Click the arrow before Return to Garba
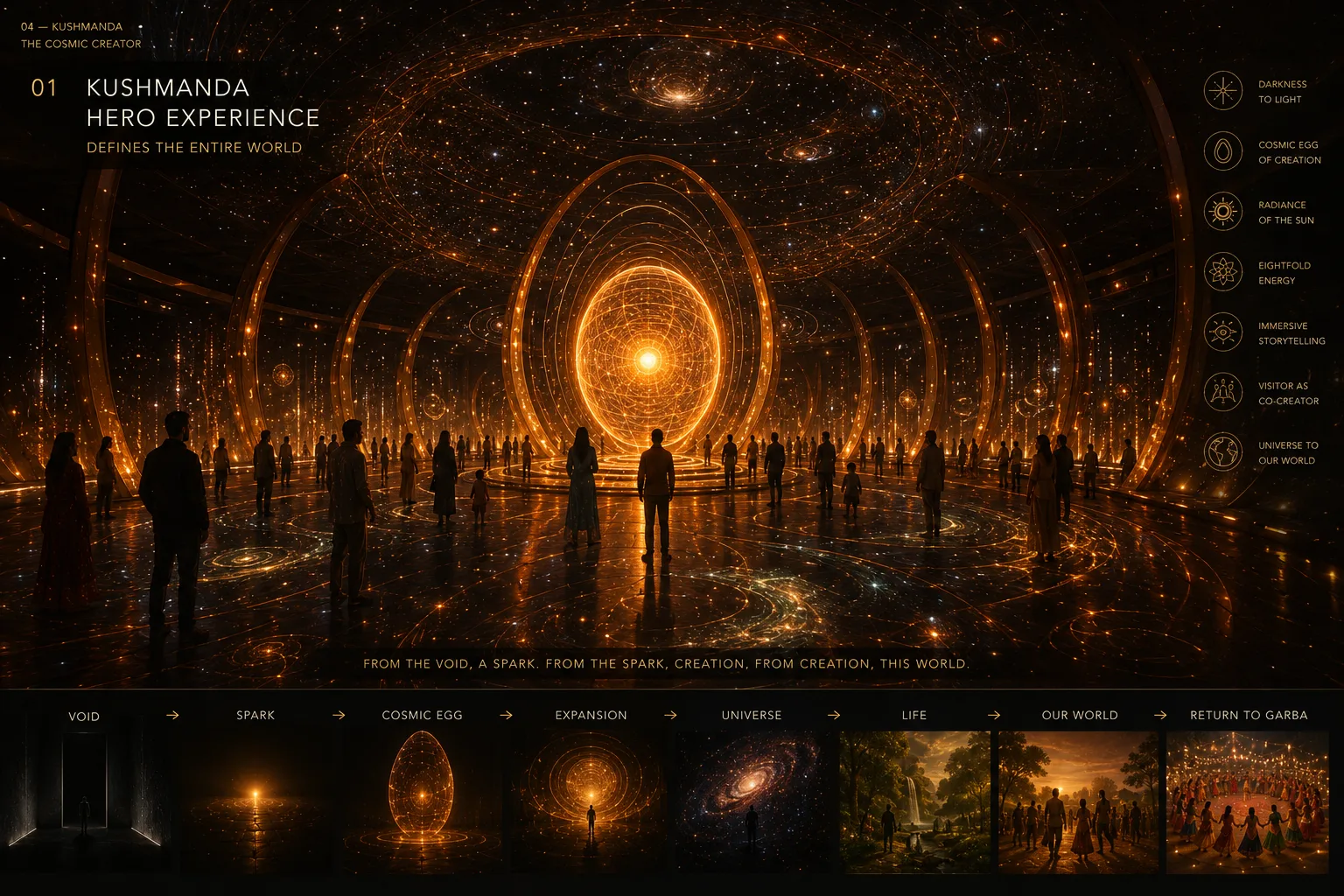Image resolution: width=1344 pixels, height=896 pixels. point(1160,715)
